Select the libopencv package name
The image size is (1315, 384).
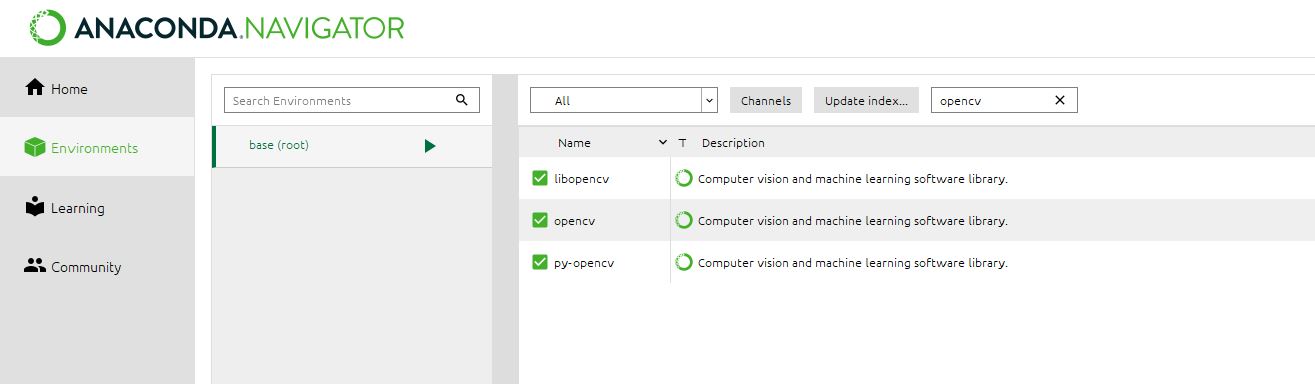tap(581, 179)
